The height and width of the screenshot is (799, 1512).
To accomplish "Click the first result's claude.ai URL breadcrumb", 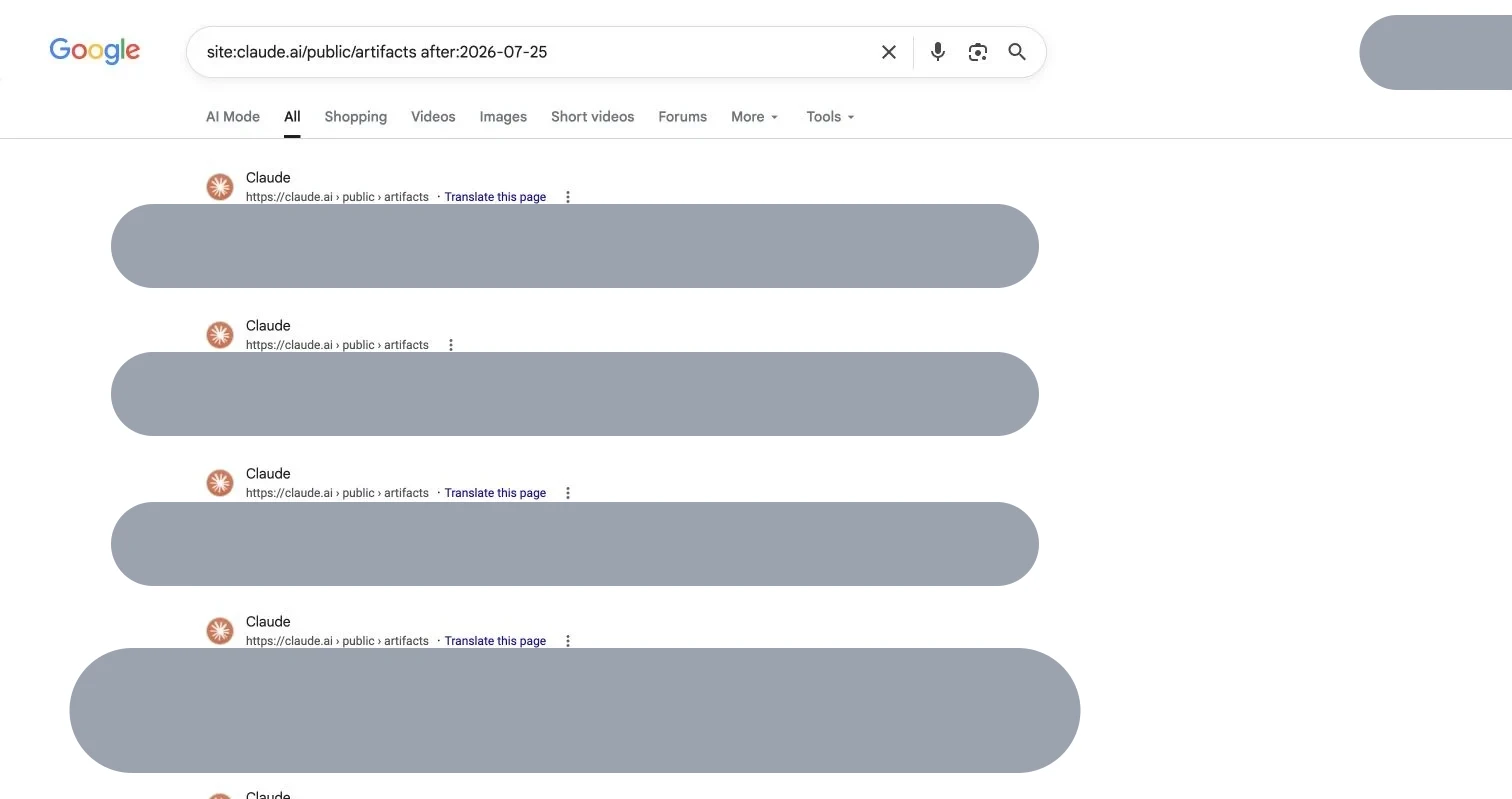I will click(337, 197).
